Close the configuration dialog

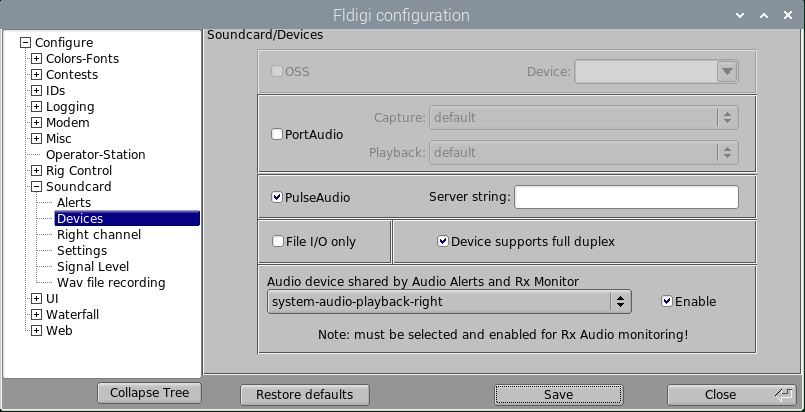tap(734, 395)
